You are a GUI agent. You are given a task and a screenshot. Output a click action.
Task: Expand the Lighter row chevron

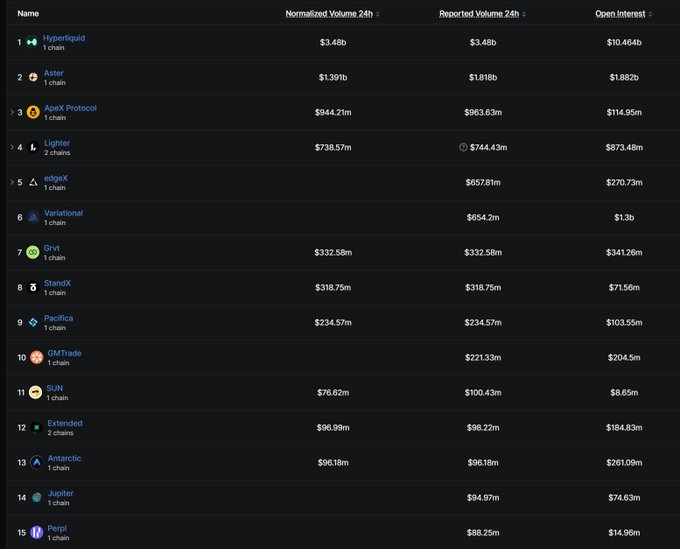[12, 147]
